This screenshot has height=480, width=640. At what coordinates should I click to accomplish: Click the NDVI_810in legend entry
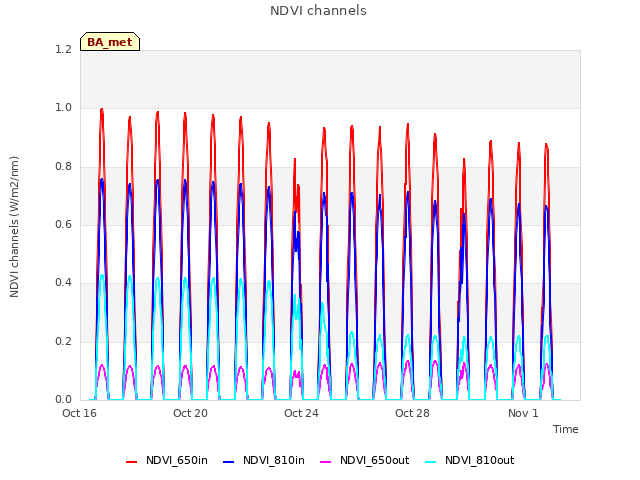pyautogui.click(x=264, y=461)
